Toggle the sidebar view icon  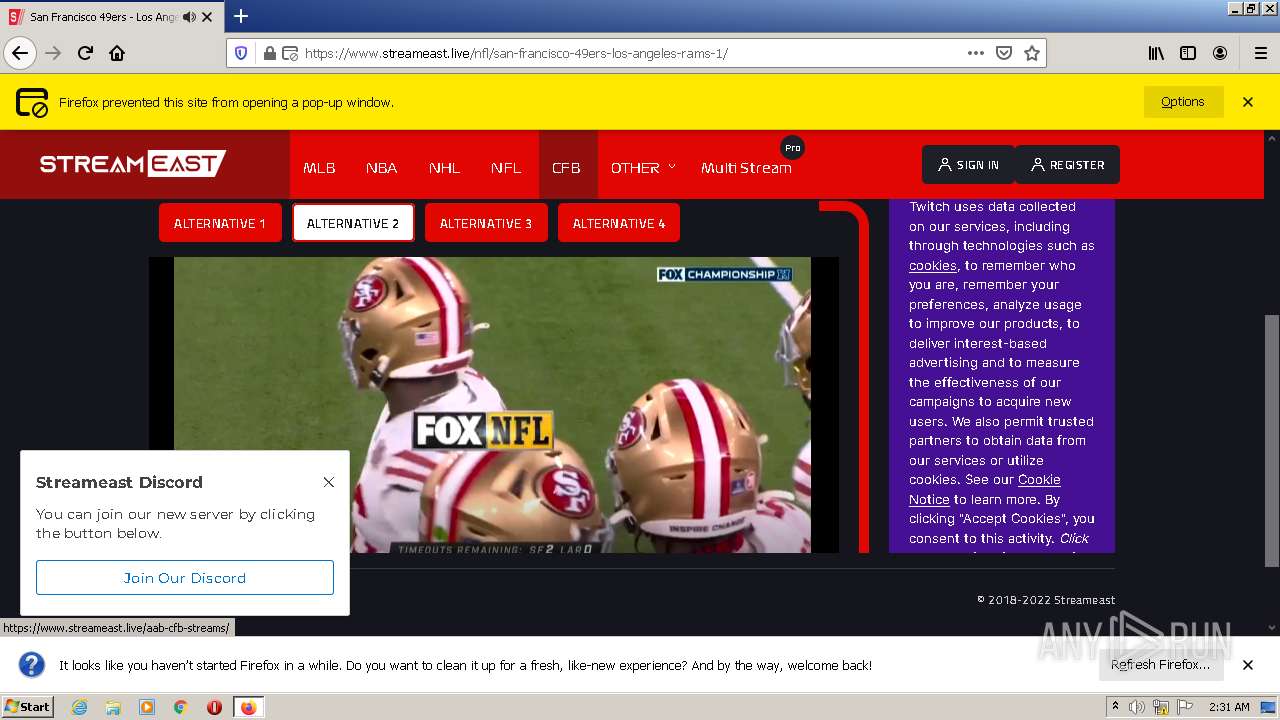(x=1188, y=53)
